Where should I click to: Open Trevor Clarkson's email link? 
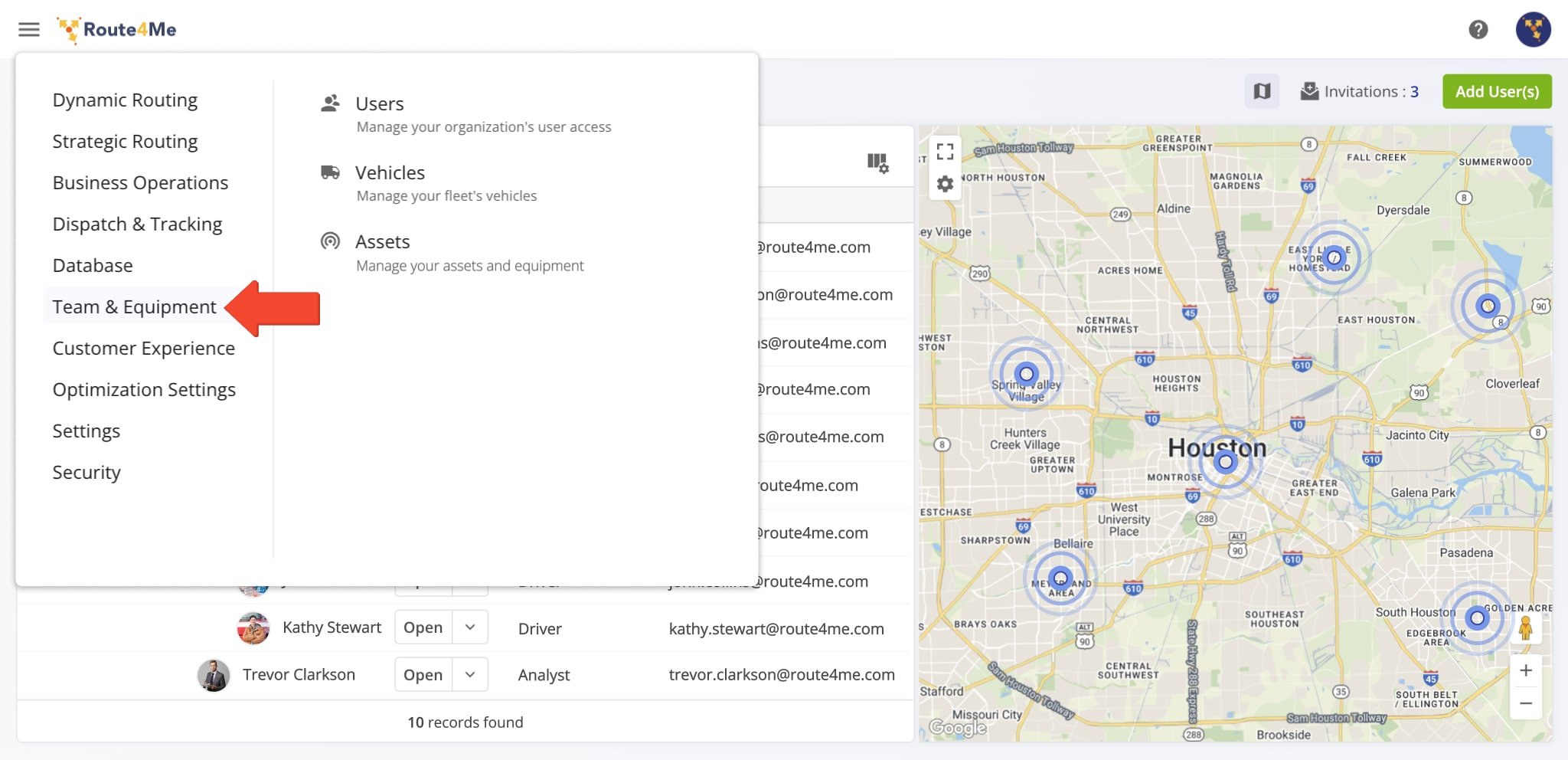(781, 675)
